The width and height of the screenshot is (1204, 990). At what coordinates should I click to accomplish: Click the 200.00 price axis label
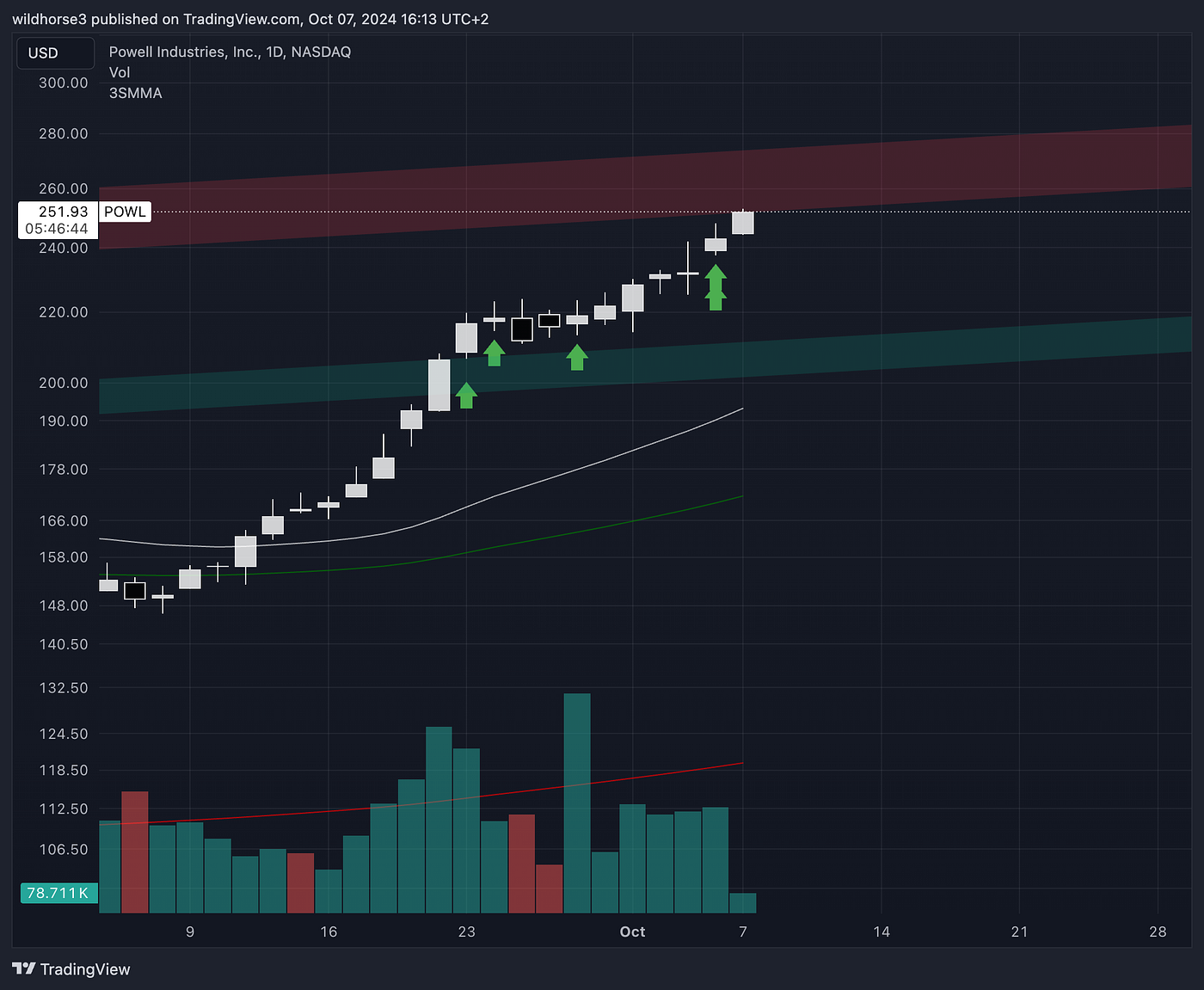[64, 383]
